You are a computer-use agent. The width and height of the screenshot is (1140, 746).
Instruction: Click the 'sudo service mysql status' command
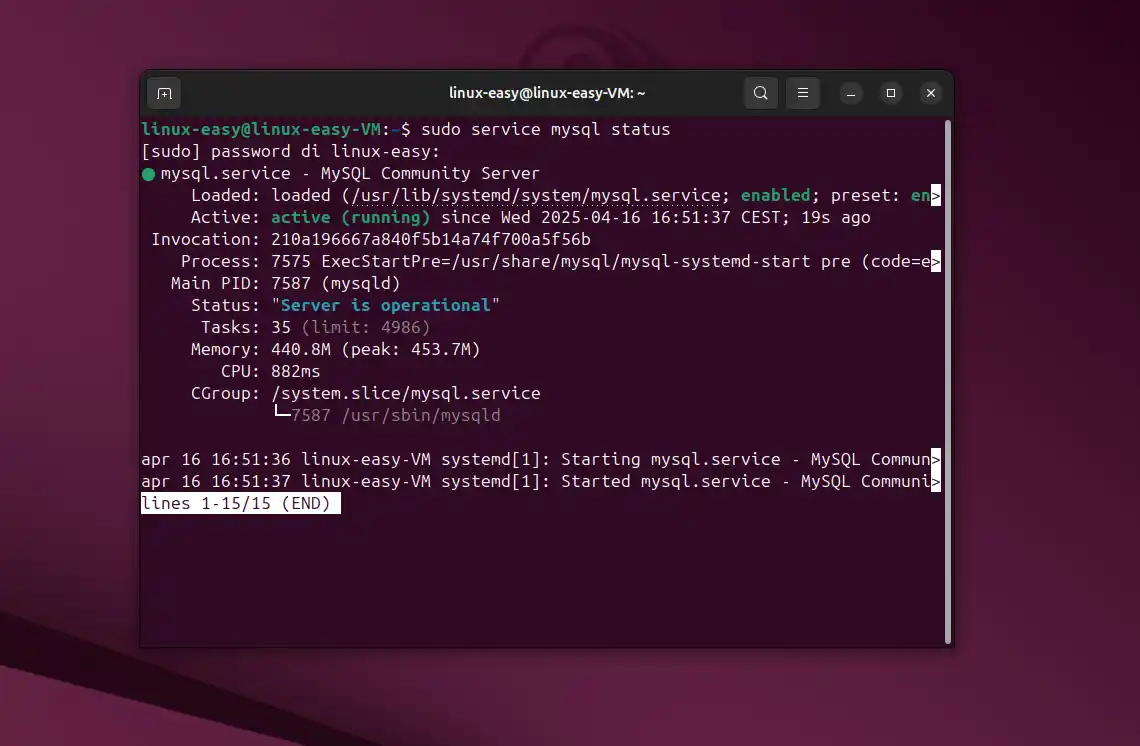pyautogui.click(x=545, y=129)
